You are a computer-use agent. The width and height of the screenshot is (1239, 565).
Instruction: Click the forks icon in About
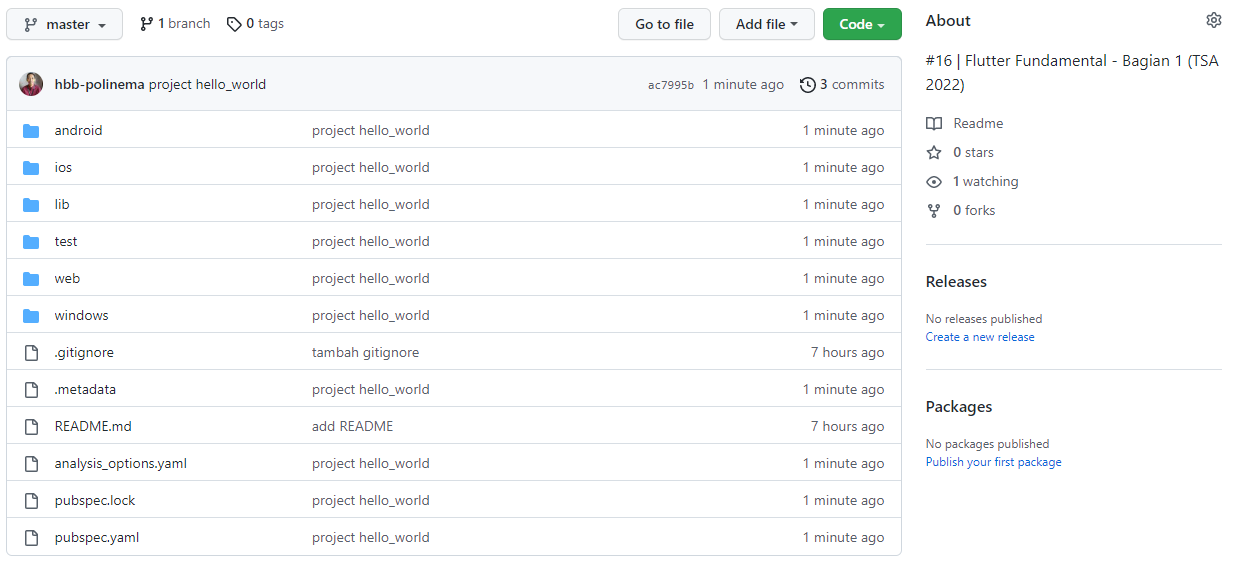934,211
